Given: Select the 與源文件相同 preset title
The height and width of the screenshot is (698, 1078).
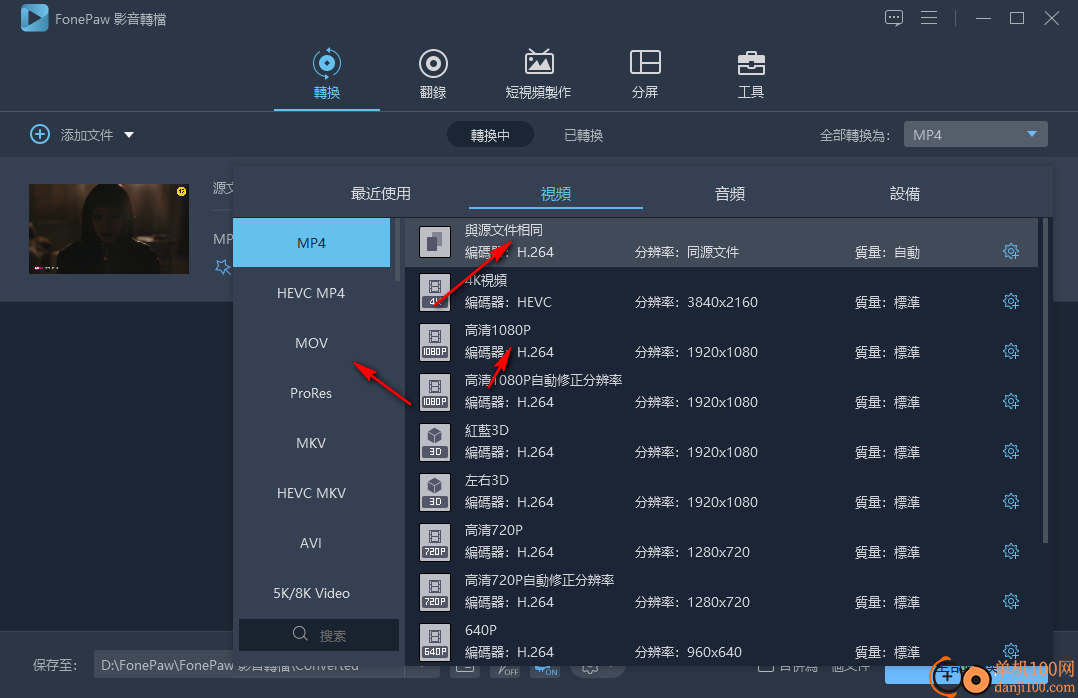Looking at the screenshot, I should 503,230.
